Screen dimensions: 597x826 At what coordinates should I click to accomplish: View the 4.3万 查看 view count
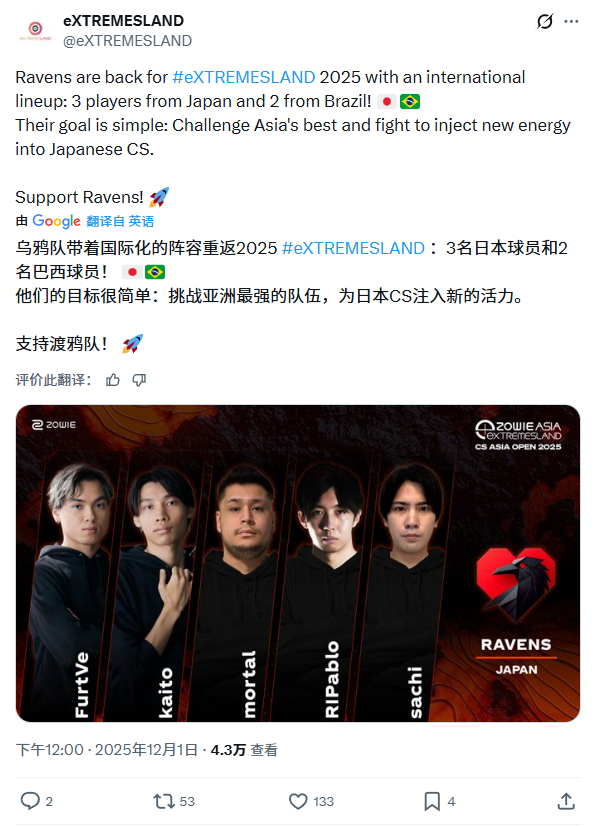pos(244,750)
